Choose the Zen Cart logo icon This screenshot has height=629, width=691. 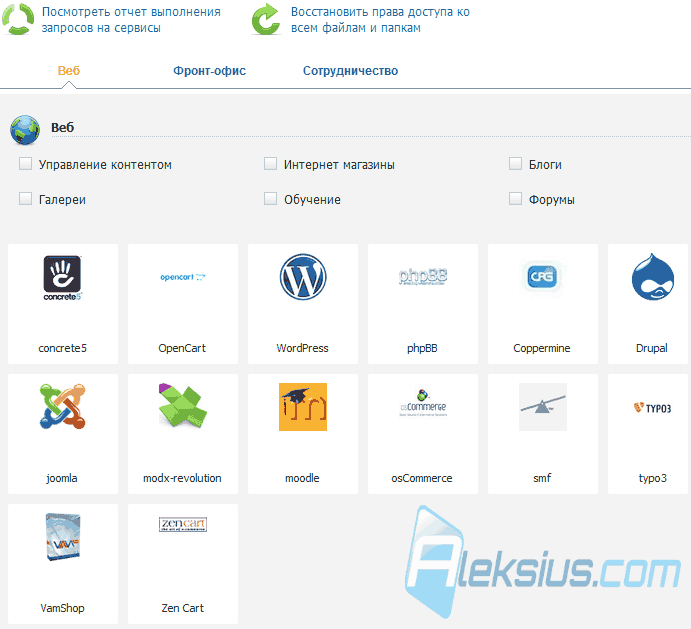(x=182, y=524)
